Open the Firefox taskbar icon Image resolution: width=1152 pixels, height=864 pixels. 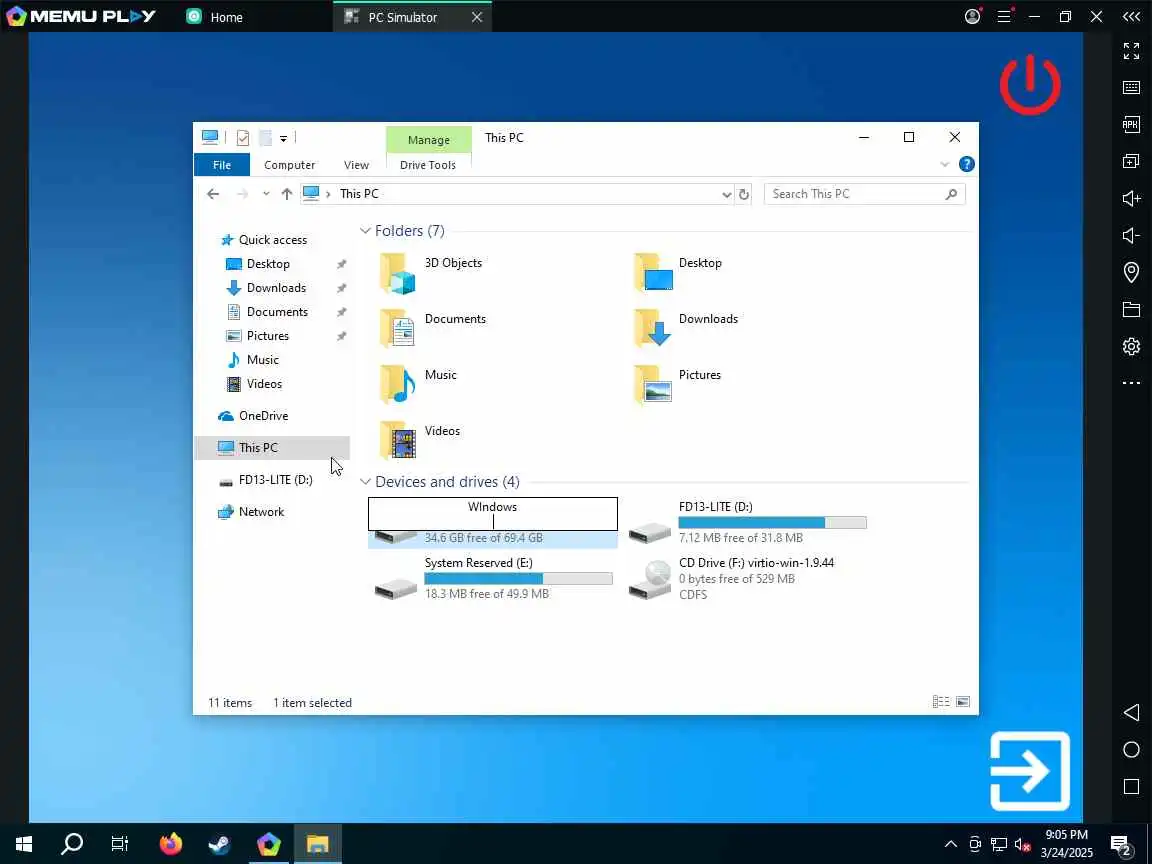[x=170, y=843]
